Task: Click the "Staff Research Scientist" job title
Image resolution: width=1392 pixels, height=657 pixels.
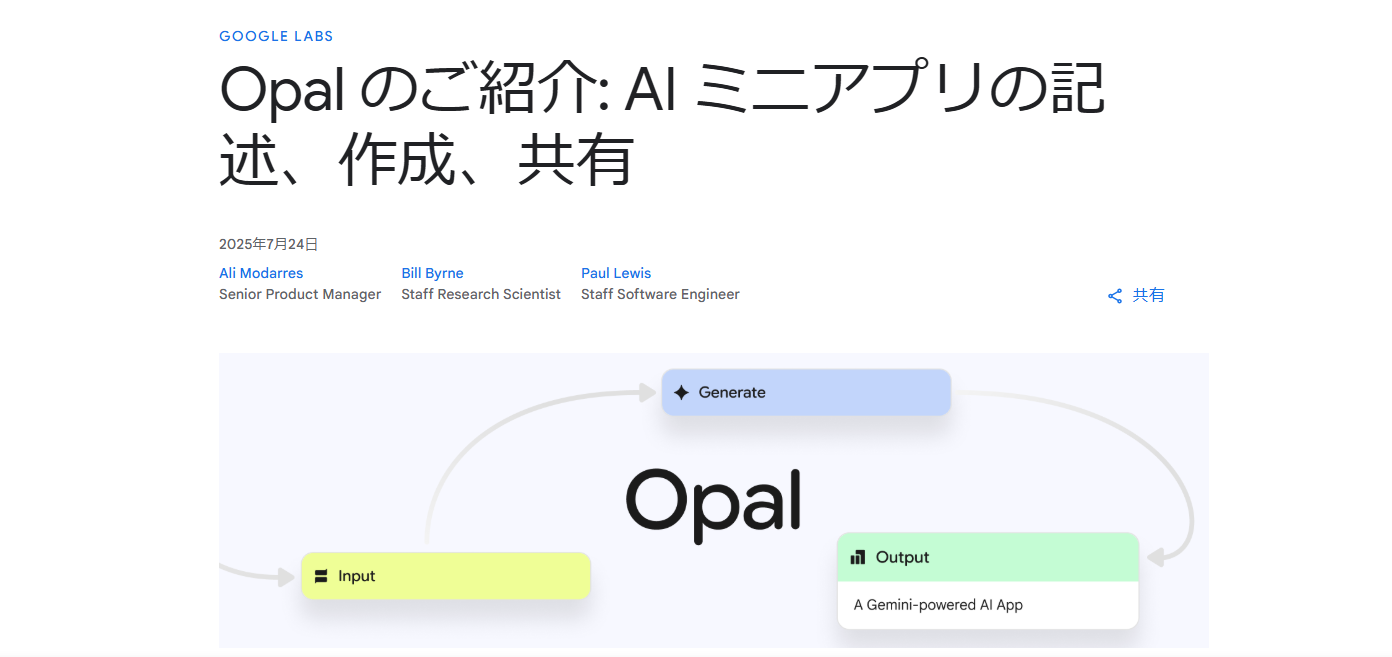Action: 481,294
